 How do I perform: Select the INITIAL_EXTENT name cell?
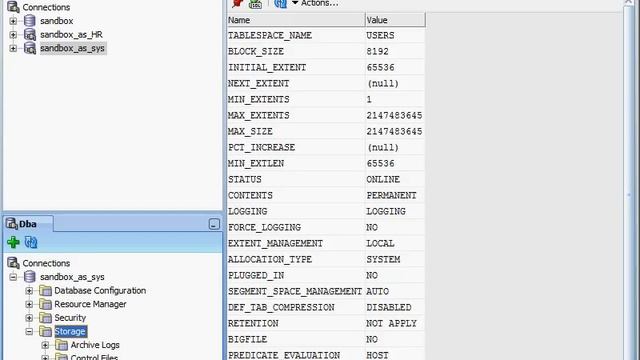click(x=296, y=67)
